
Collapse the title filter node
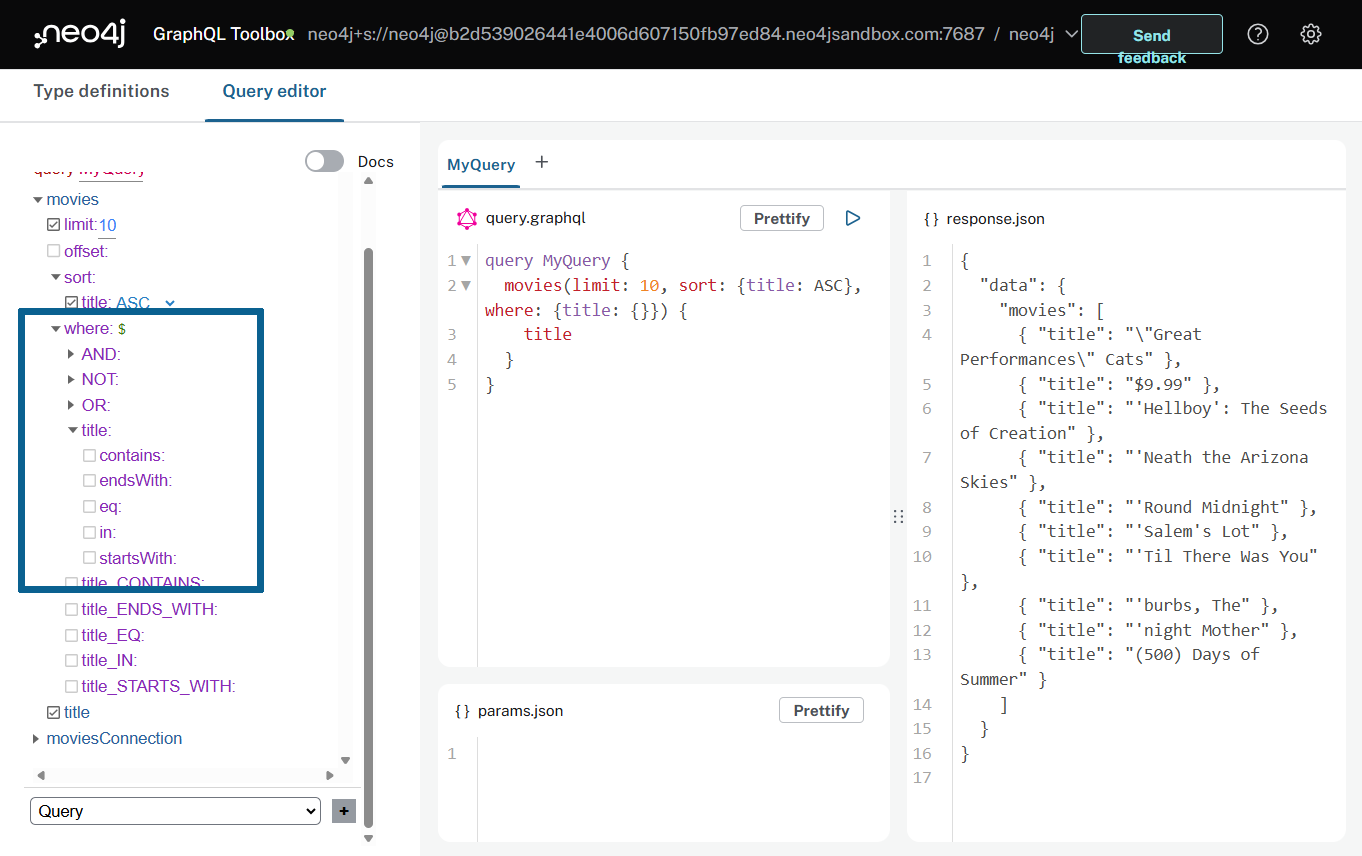[72, 430]
